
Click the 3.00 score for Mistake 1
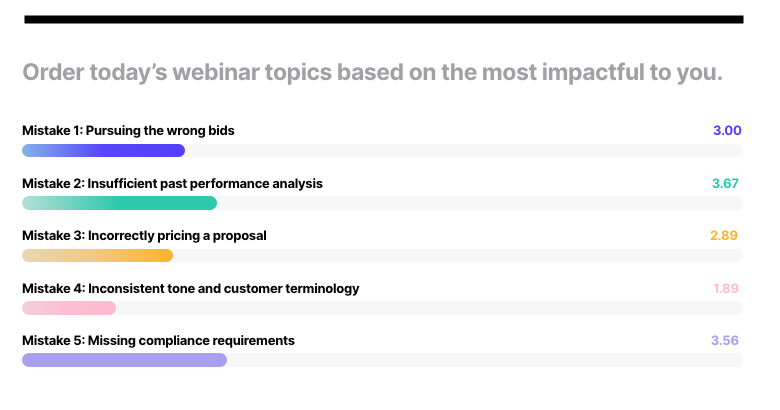click(x=726, y=131)
